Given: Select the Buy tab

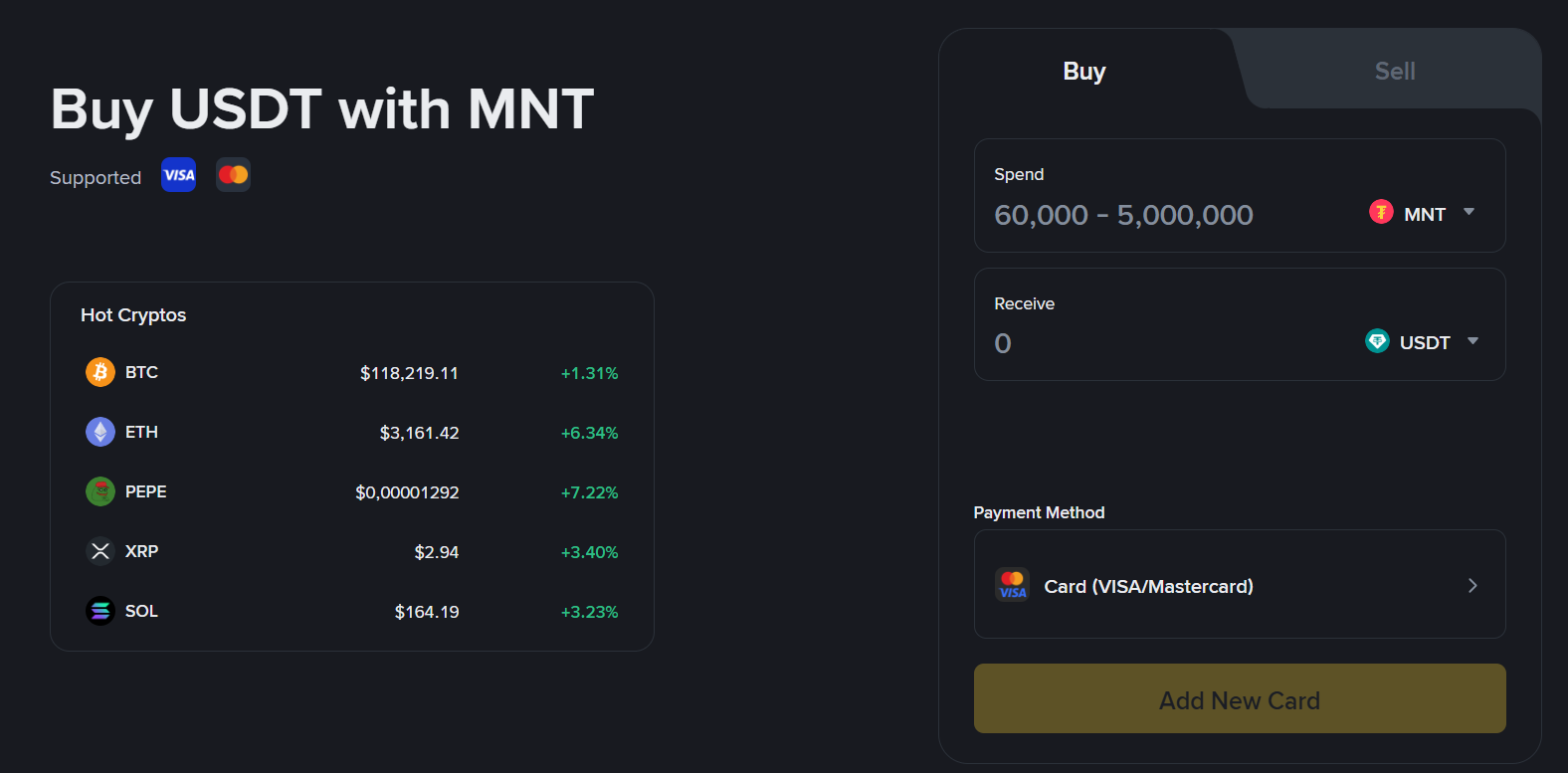Looking at the screenshot, I should click(1084, 71).
